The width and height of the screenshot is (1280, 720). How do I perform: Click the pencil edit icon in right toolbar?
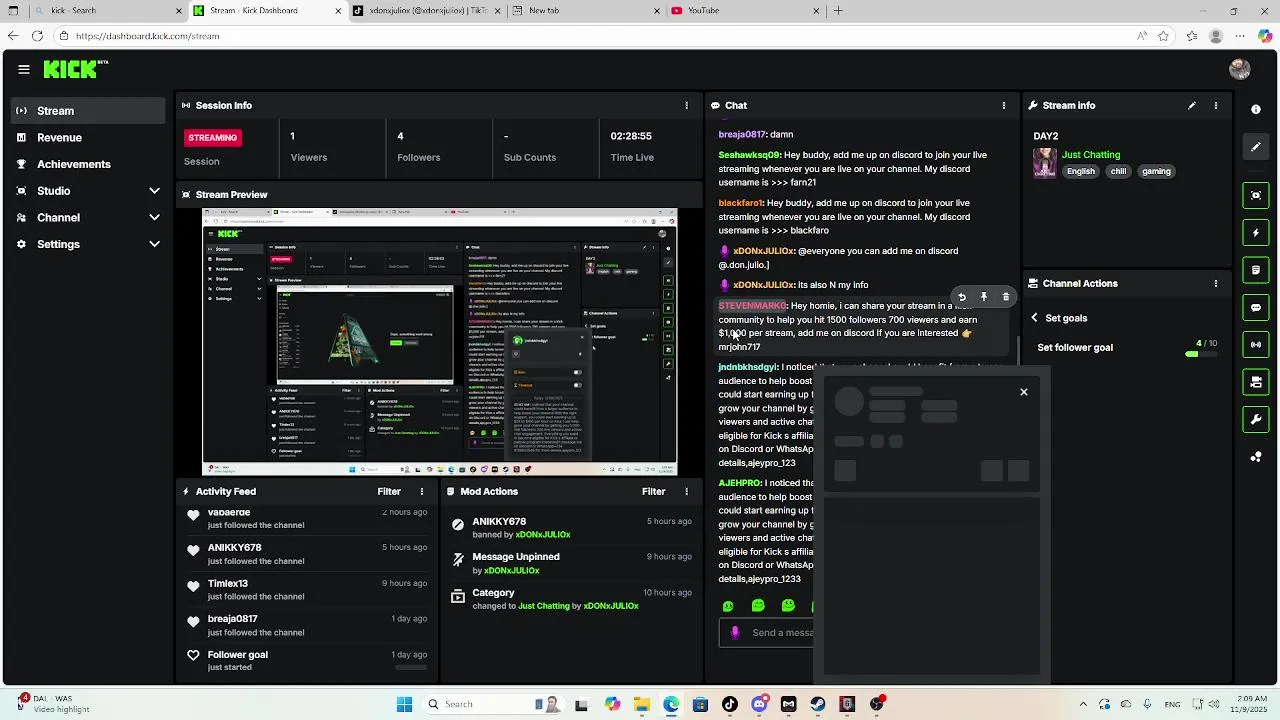(1256, 147)
